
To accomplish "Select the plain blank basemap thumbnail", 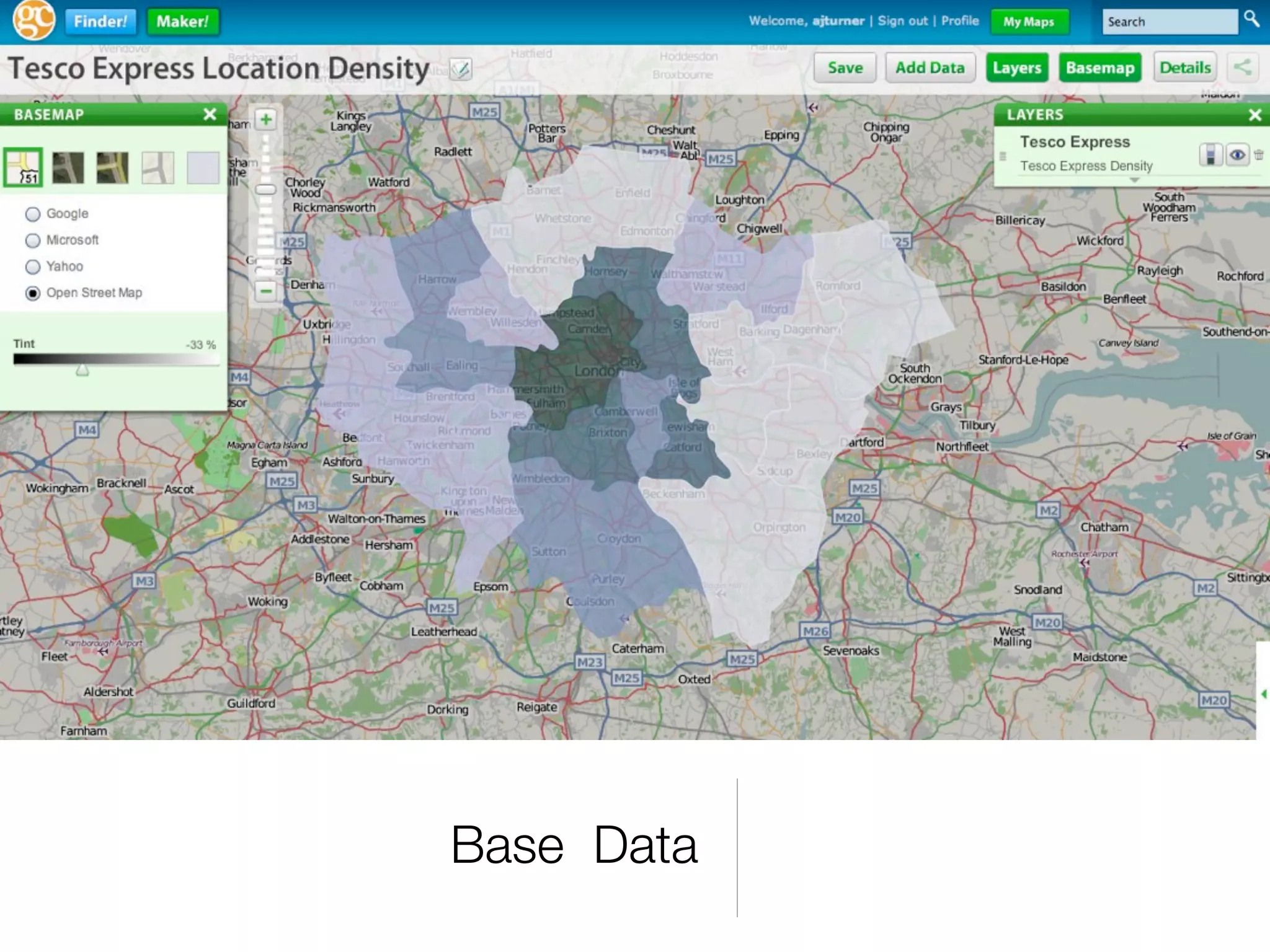I will coord(203,168).
